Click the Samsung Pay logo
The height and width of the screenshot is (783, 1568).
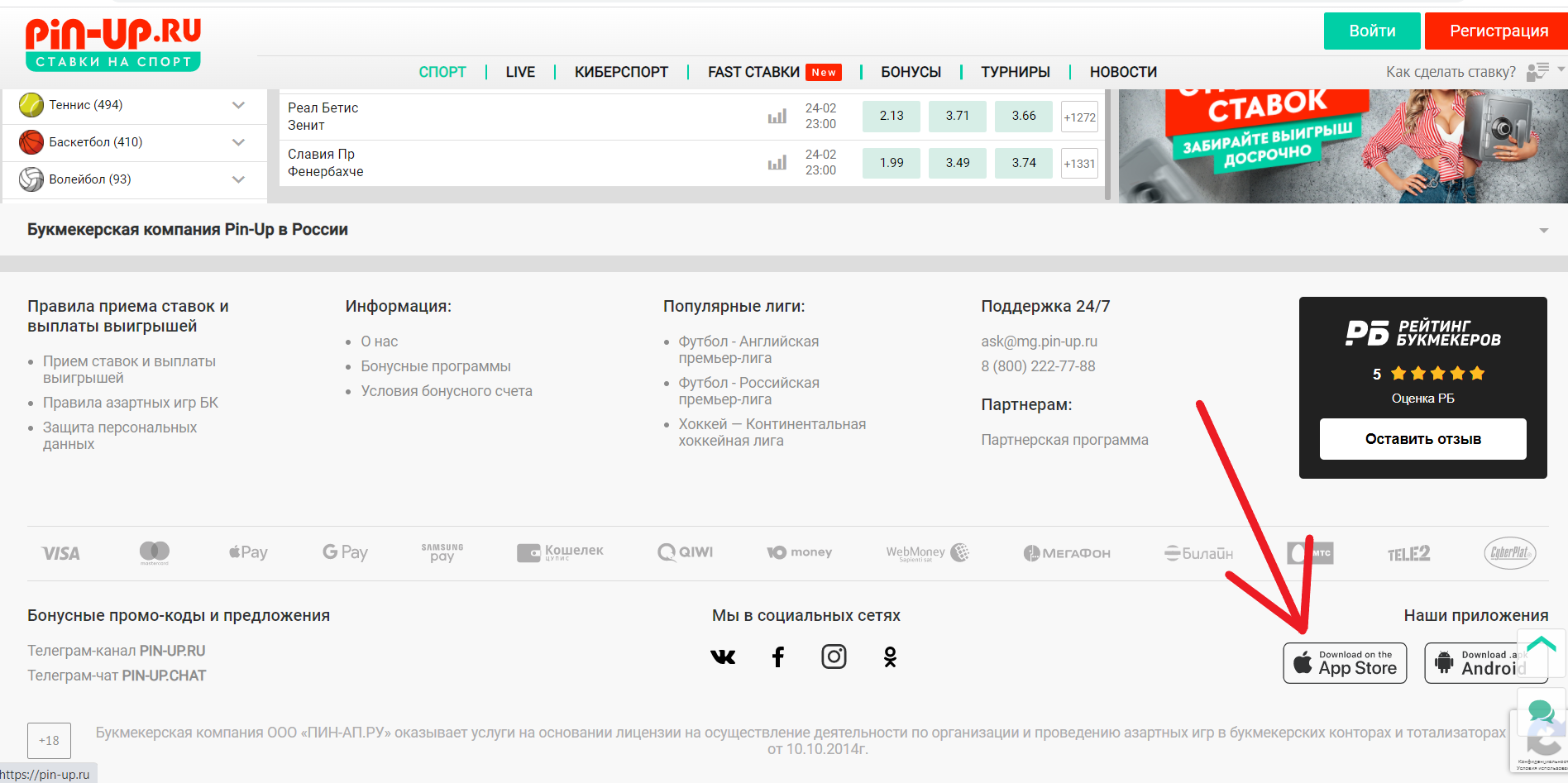click(x=442, y=552)
